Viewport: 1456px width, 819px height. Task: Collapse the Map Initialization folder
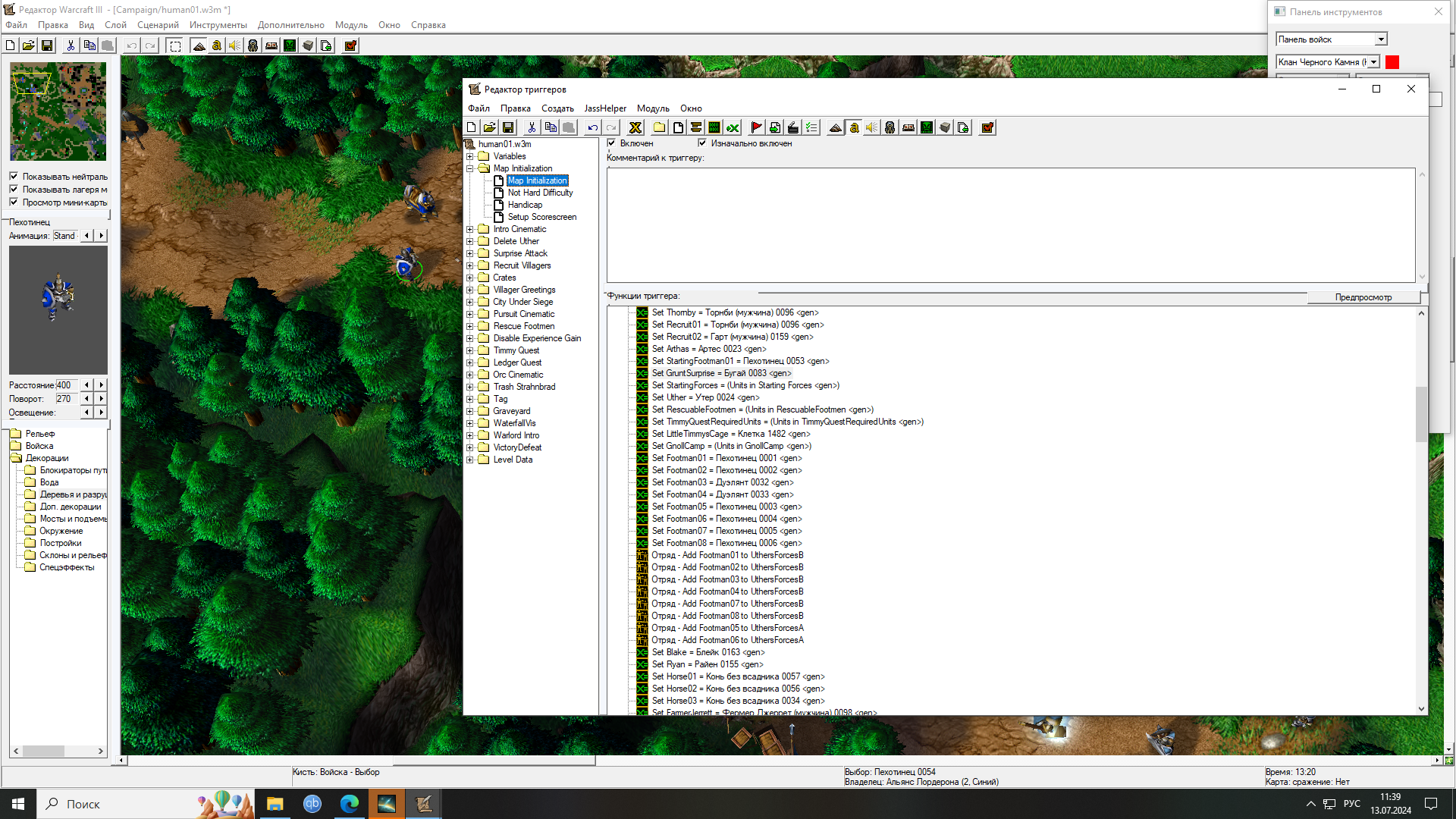470,168
